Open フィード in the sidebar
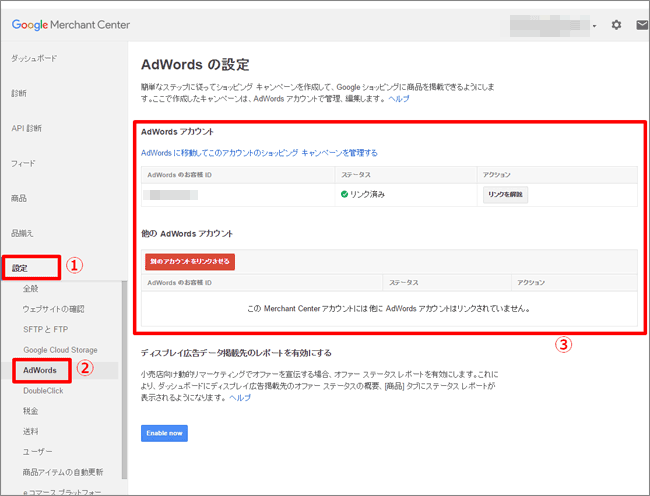 [x=23, y=163]
